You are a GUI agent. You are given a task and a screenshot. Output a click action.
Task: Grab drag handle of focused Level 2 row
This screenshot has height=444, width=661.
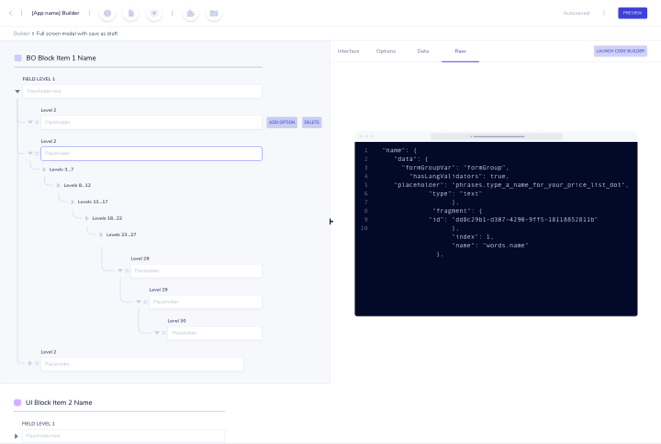pyautogui.click(x=37, y=153)
